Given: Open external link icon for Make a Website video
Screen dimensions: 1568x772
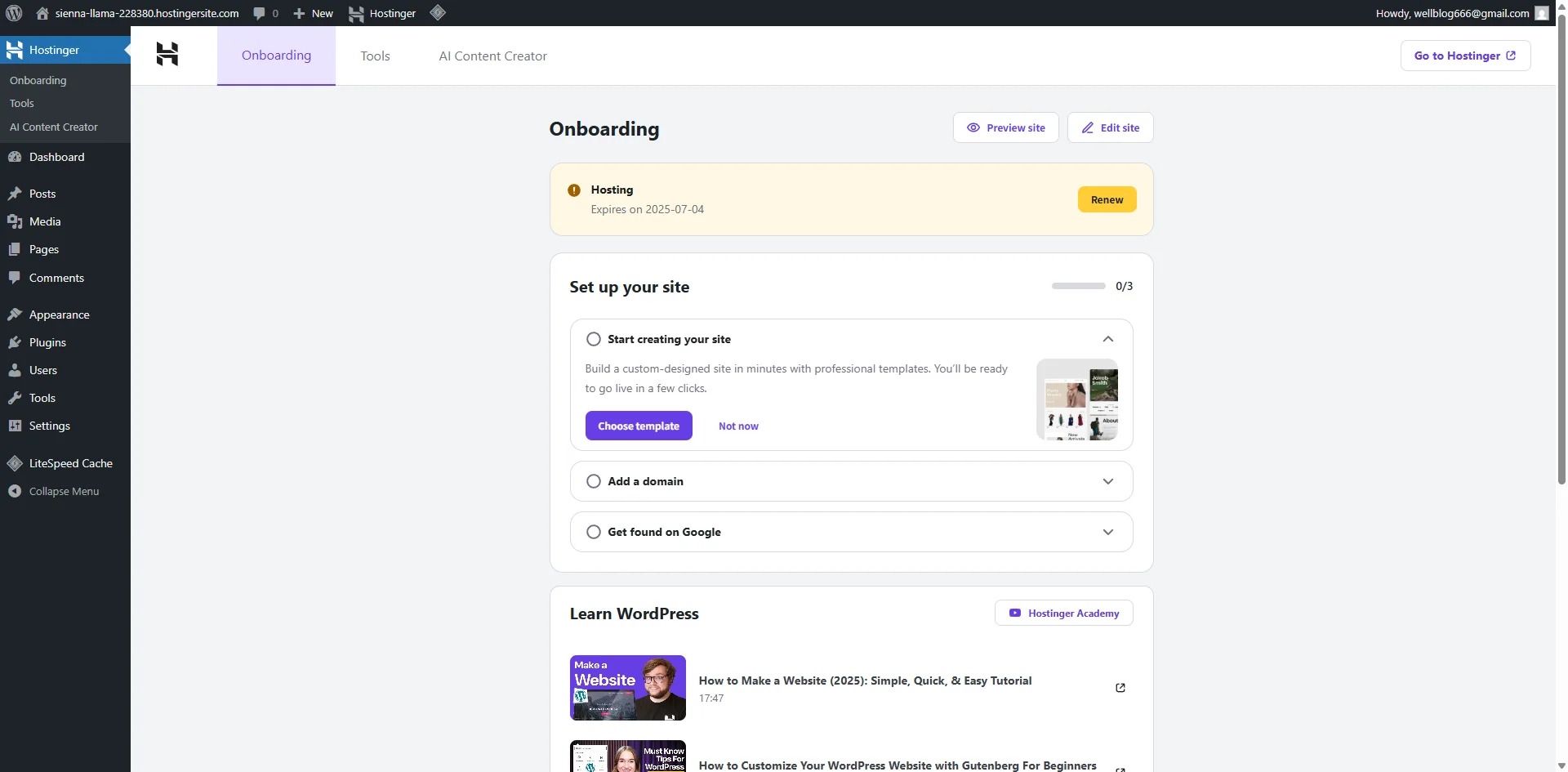Looking at the screenshot, I should 1120,688.
